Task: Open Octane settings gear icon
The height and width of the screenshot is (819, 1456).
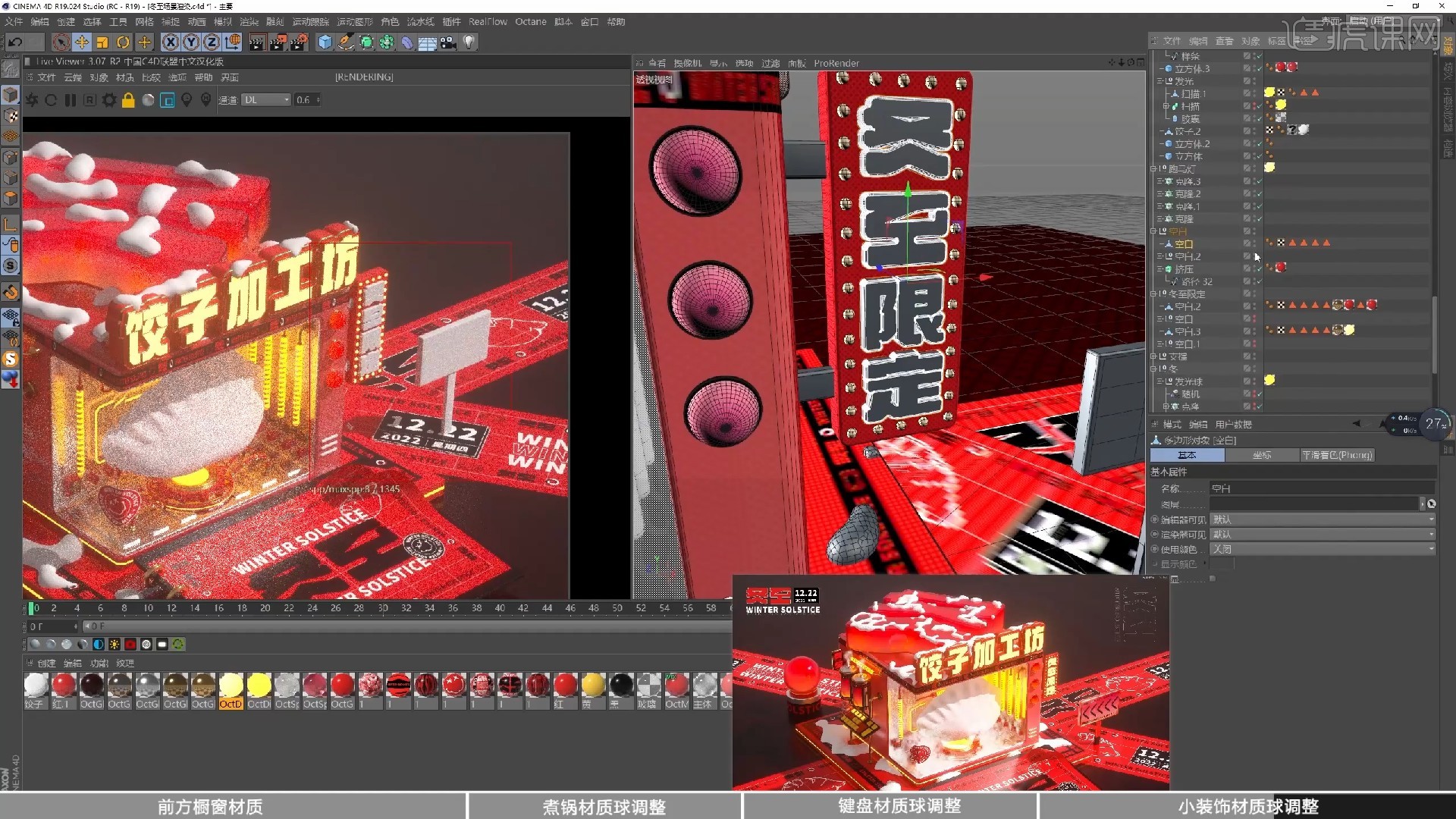Action: pos(109,100)
